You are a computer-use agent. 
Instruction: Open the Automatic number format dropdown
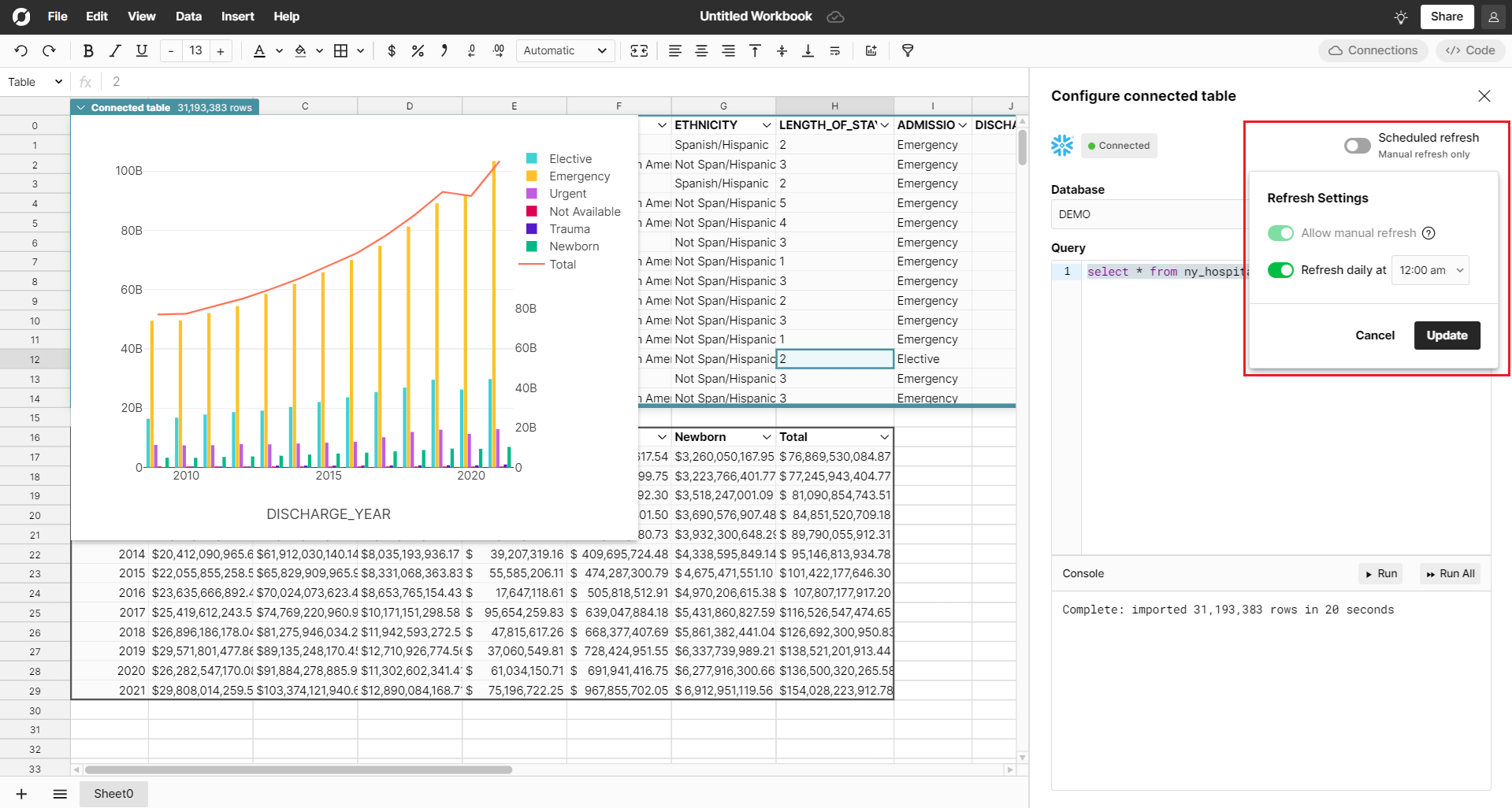[565, 50]
